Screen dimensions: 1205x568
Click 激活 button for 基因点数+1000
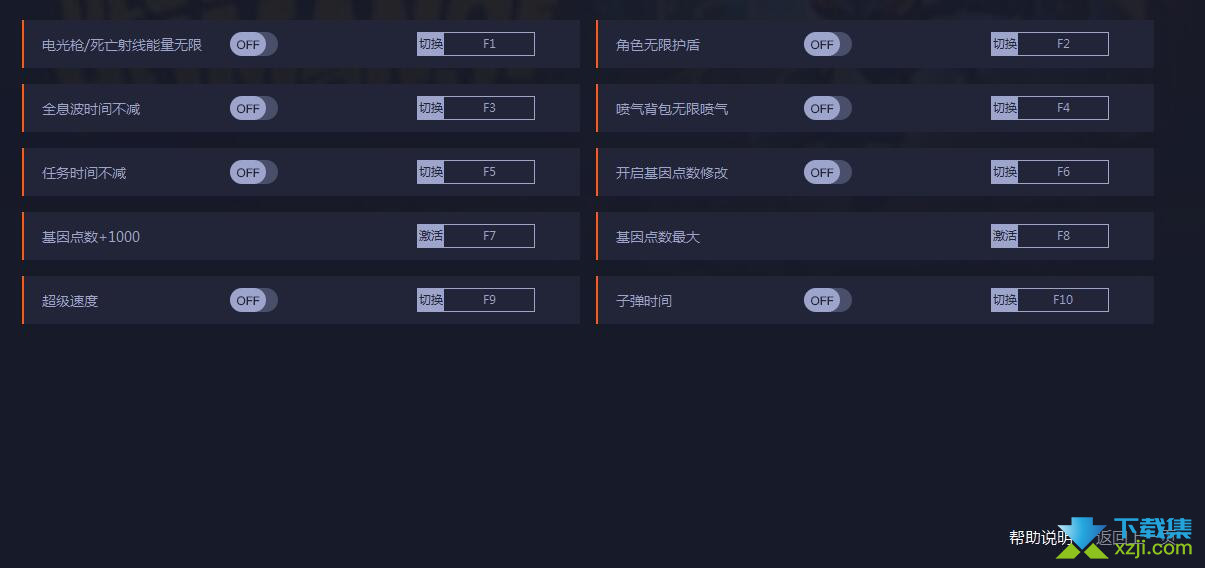point(431,236)
